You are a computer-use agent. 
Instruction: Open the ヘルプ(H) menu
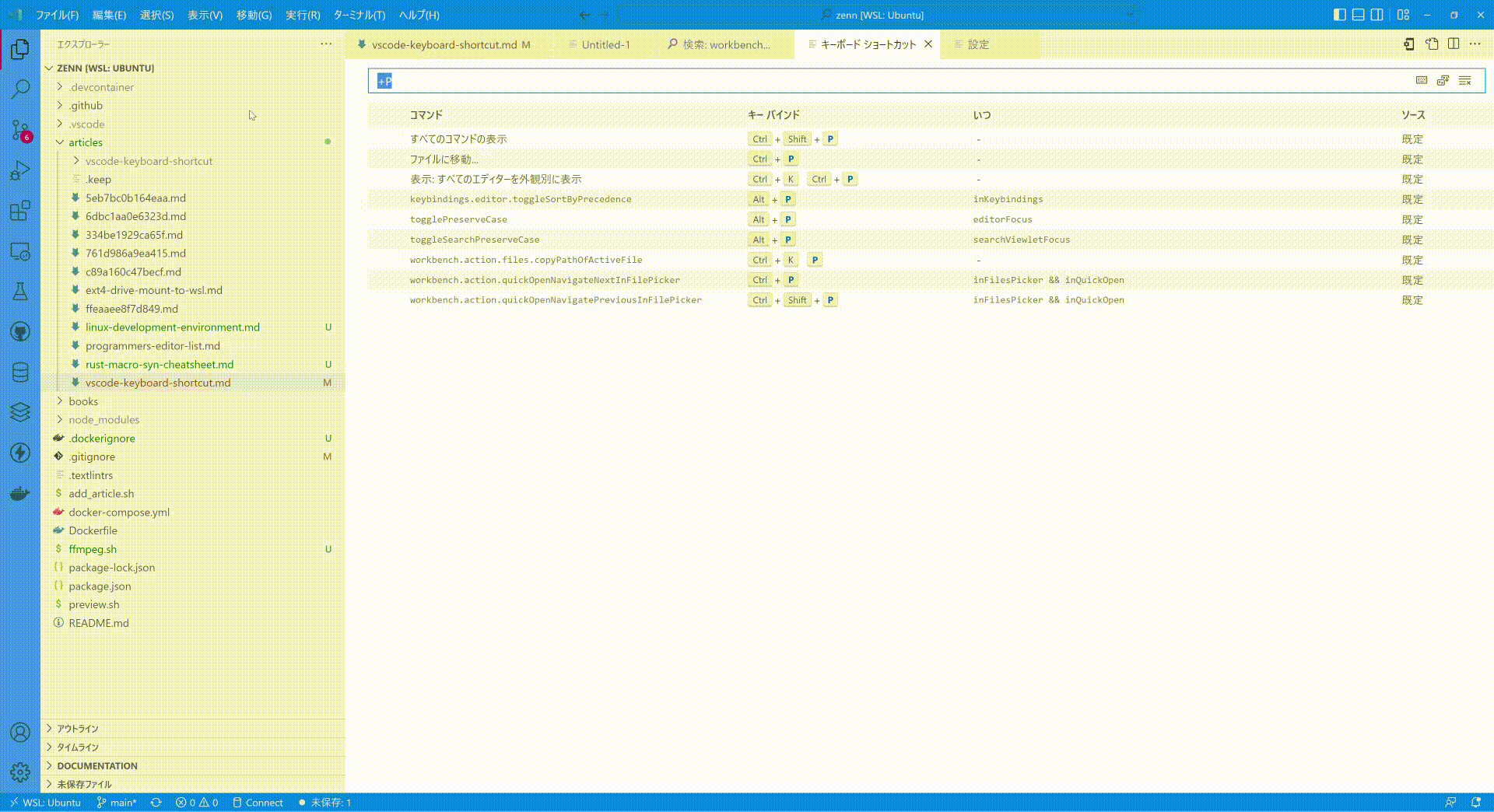pos(419,15)
